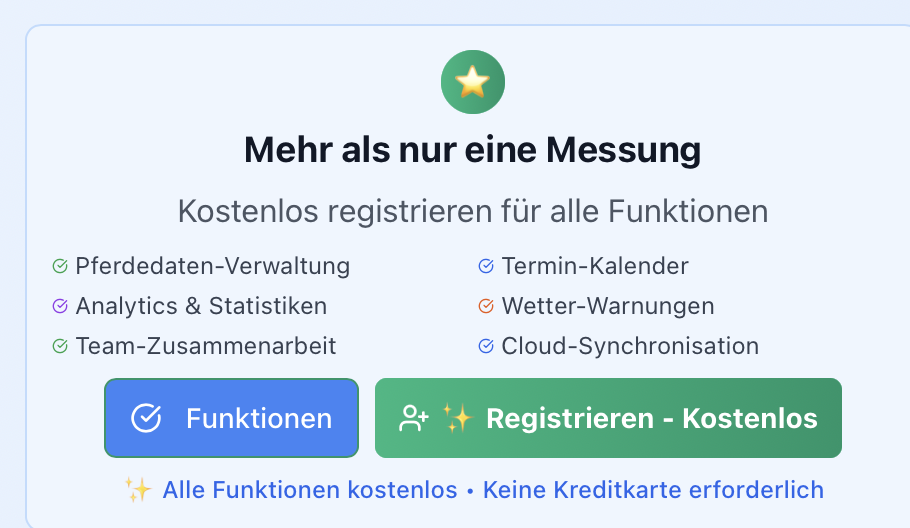910x528 pixels.
Task: Click the circled checkmark icon in Funktionen button
Action: [x=147, y=418]
